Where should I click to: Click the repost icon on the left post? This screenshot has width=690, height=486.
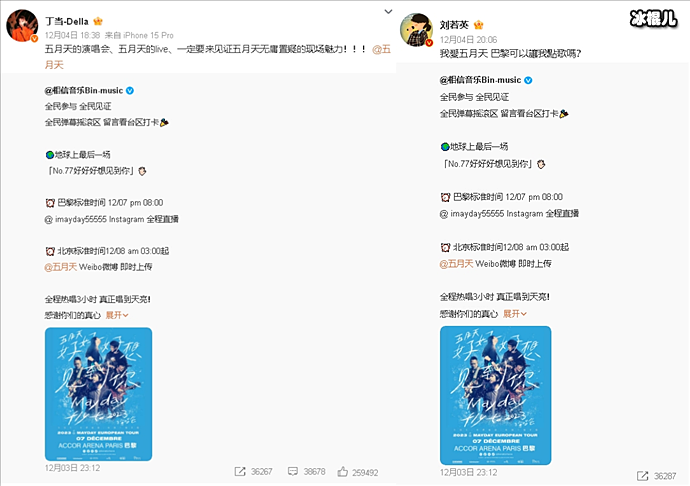[x=240, y=471]
